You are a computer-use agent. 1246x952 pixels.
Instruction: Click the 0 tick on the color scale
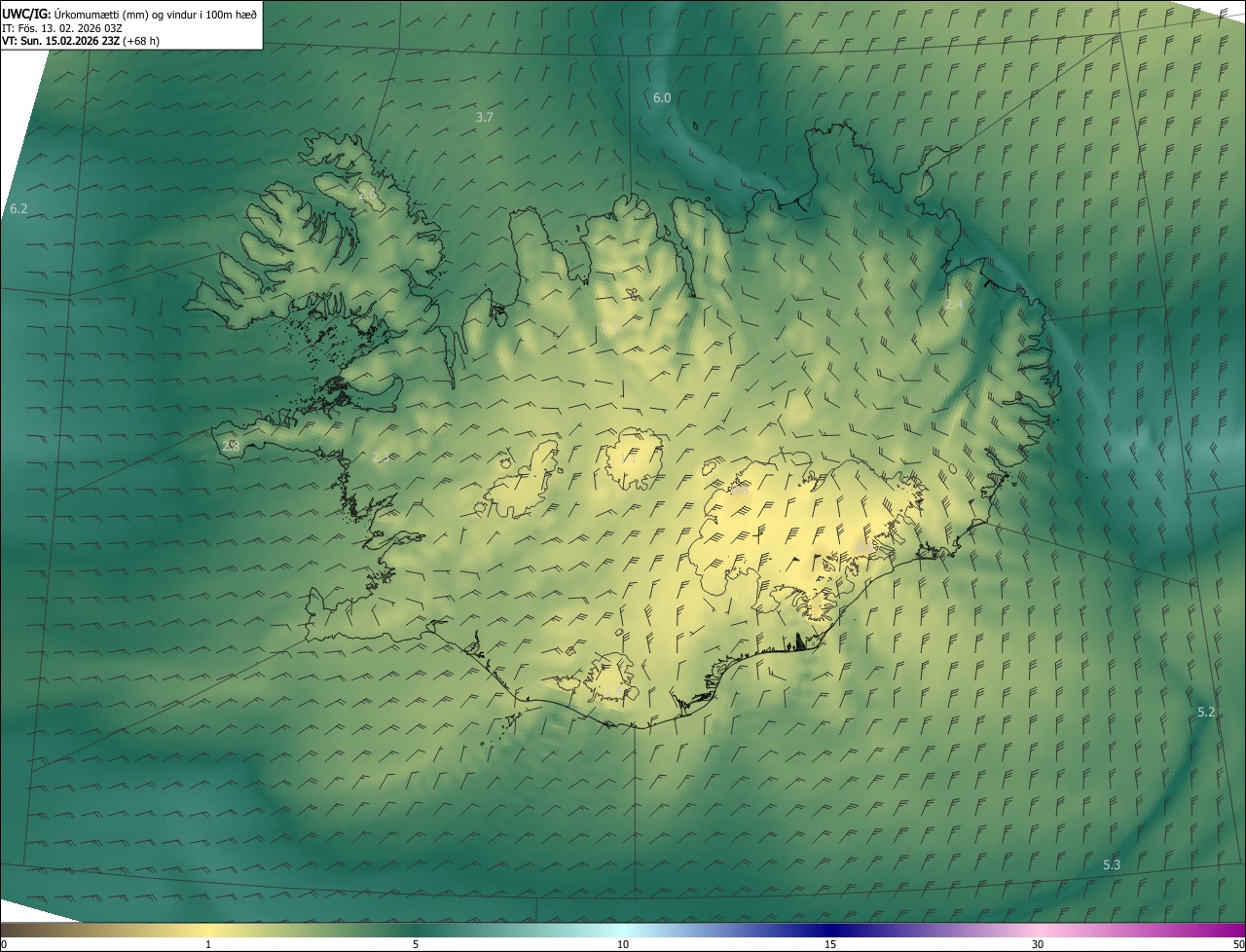pyautogui.click(x=4, y=944)
